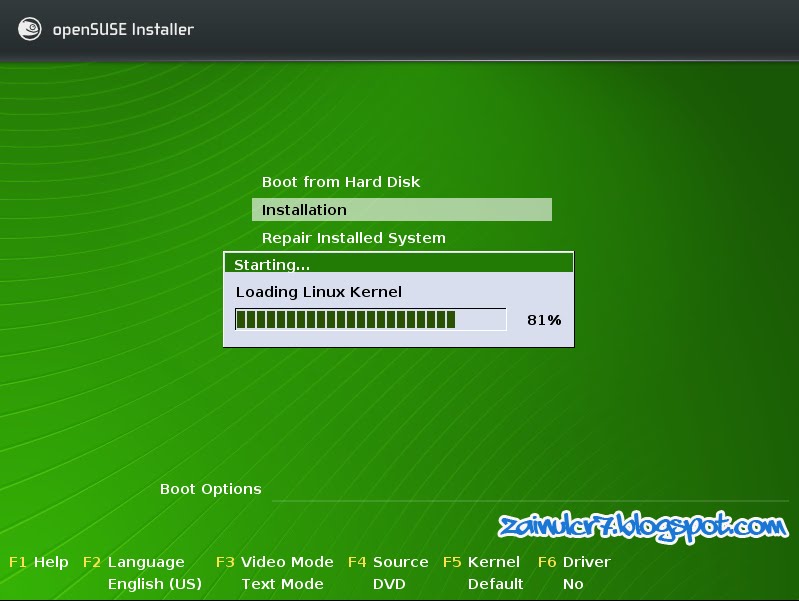Click the Starting... dialog title bar

tap(398, 264)
